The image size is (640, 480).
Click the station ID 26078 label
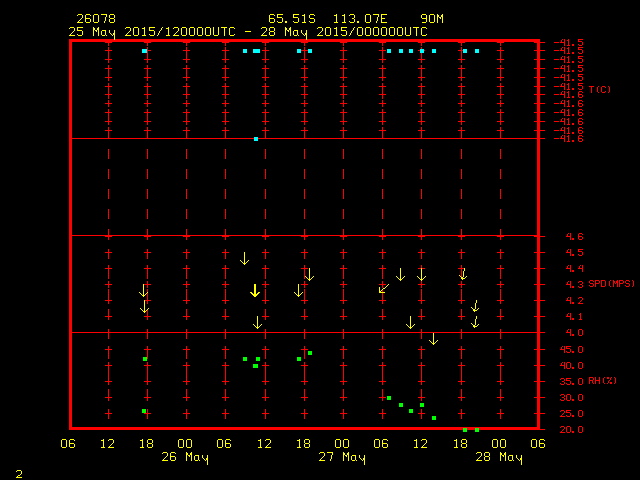95,19
